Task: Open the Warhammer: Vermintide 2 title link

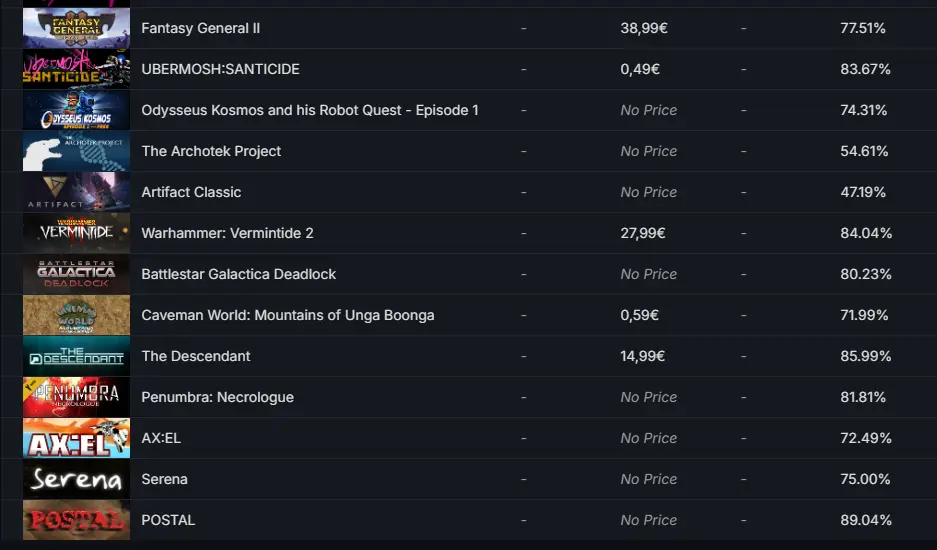Action: pos(227,233)
